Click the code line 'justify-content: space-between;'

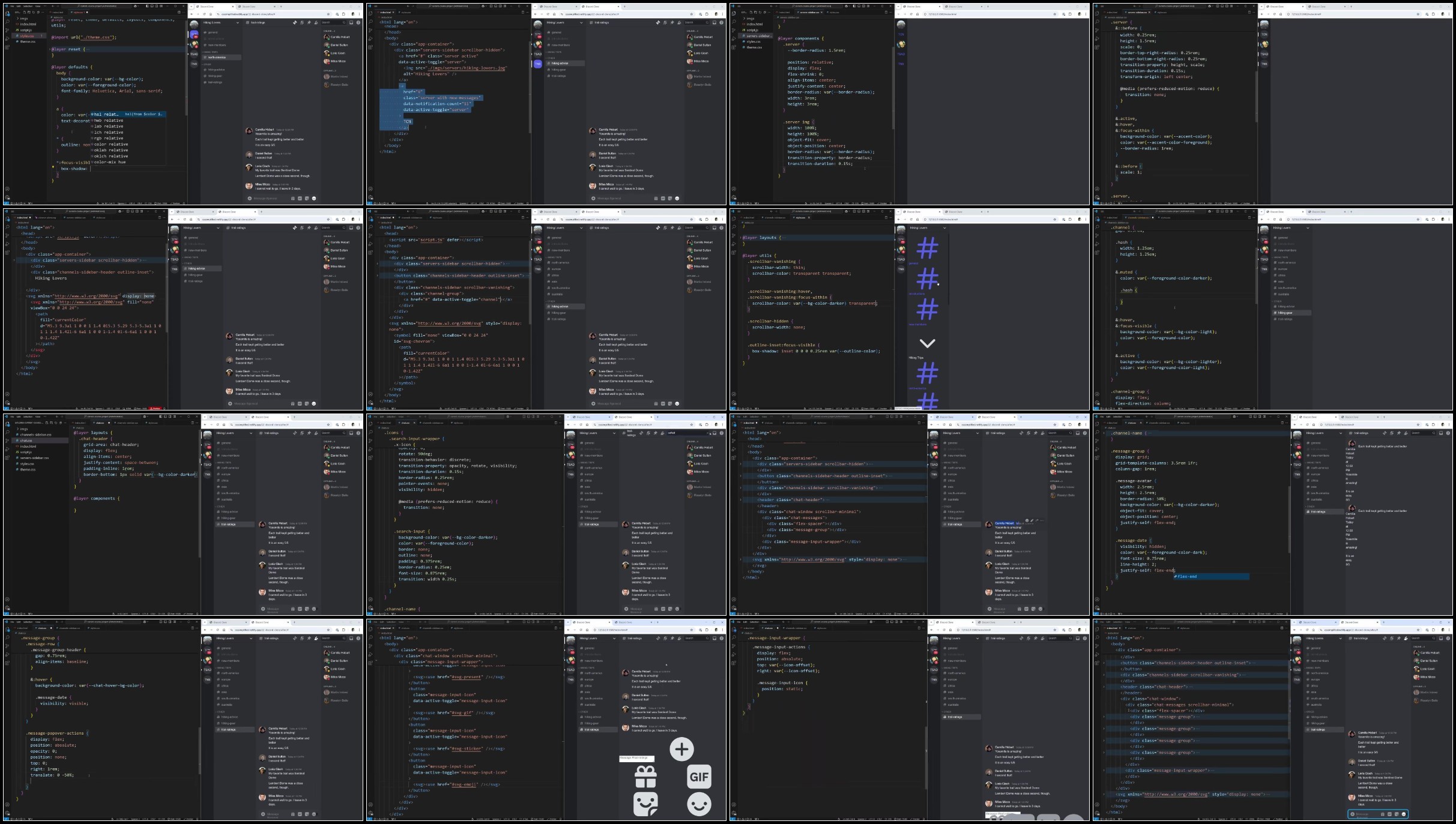[x=121, y=463]
